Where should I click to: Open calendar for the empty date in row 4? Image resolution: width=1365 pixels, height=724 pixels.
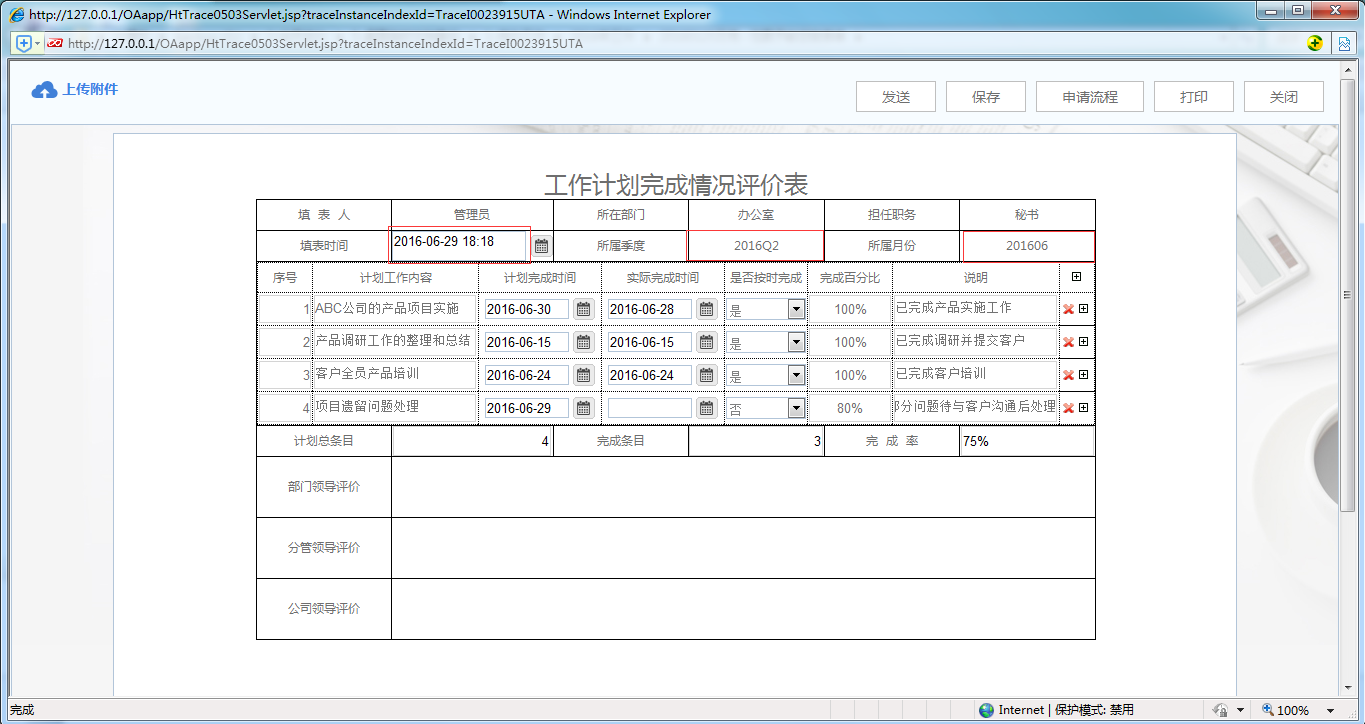[706, 408]
